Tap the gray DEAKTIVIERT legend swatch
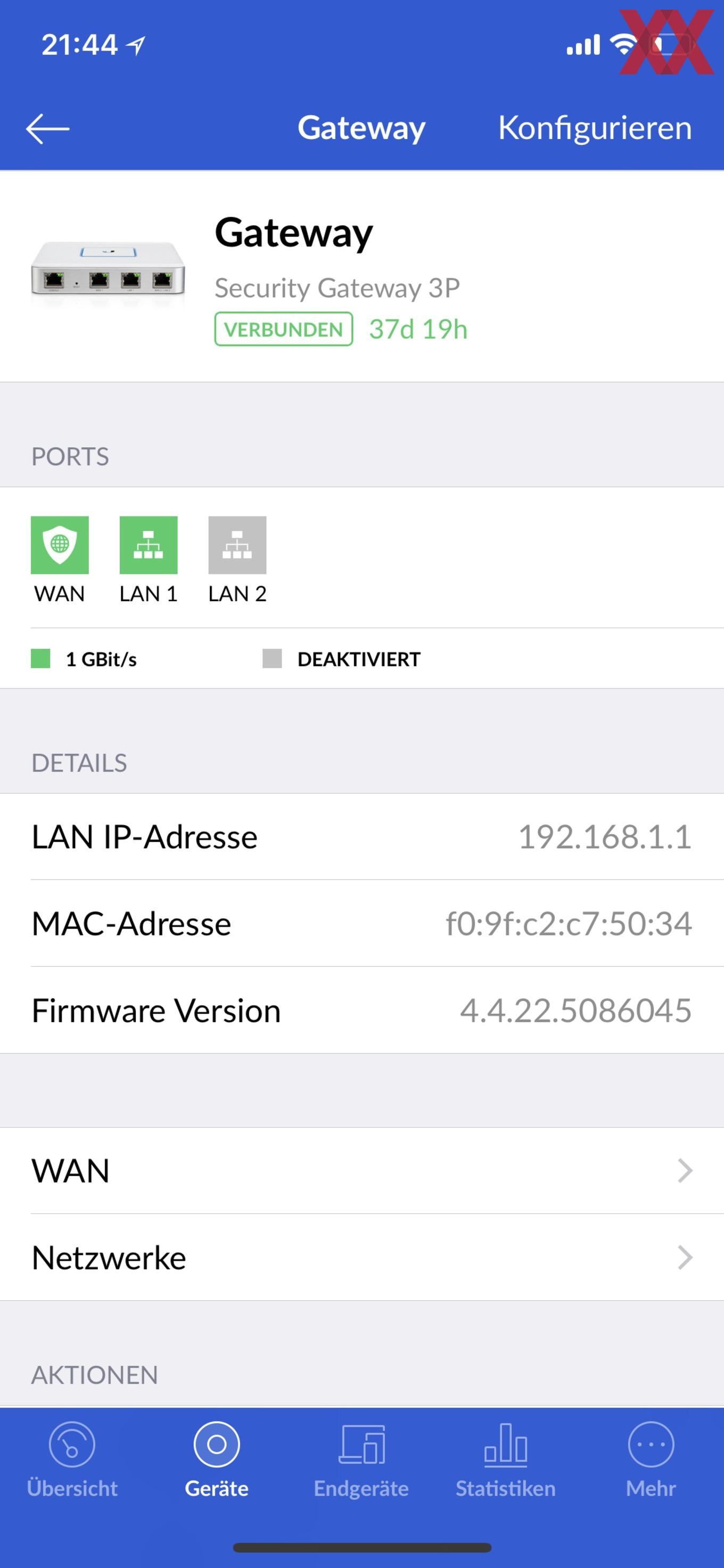The width and height of the screenshot is (724, 1568). tap(272, 659)
